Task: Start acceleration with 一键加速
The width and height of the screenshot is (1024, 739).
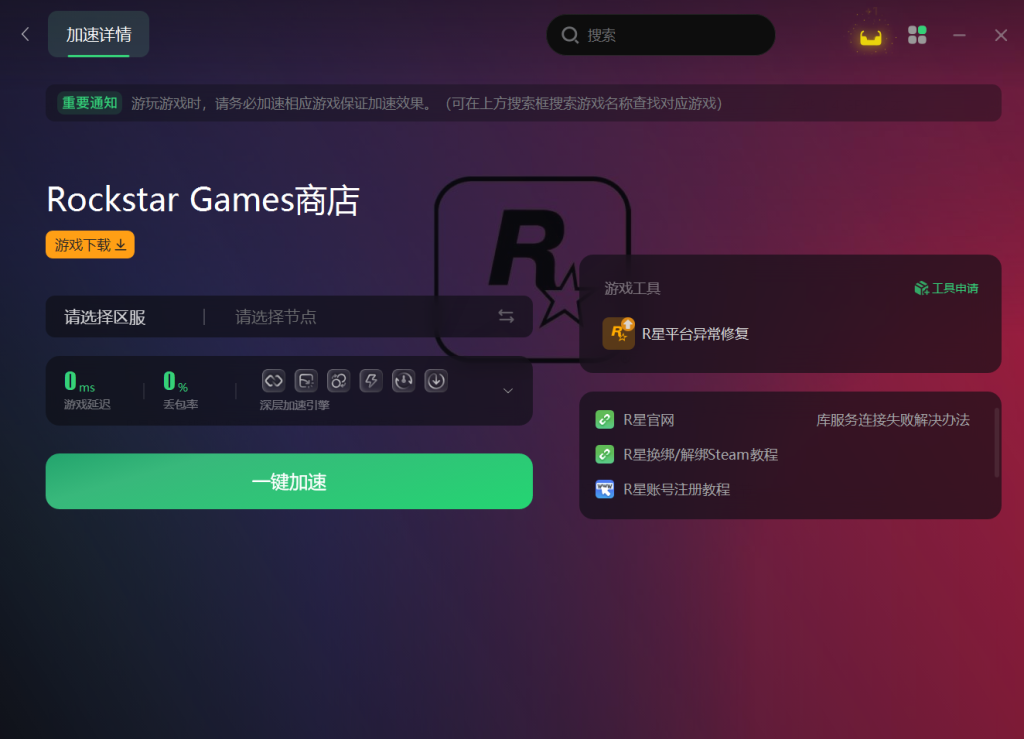Action: [289, 481]
